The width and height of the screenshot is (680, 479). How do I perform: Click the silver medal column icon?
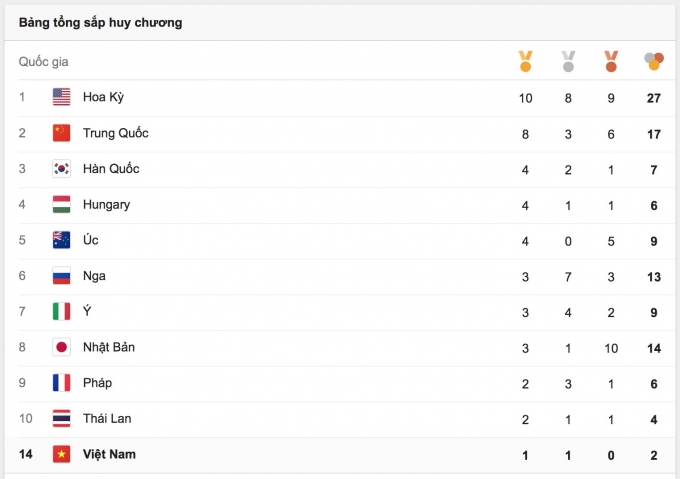click(568, 61)
